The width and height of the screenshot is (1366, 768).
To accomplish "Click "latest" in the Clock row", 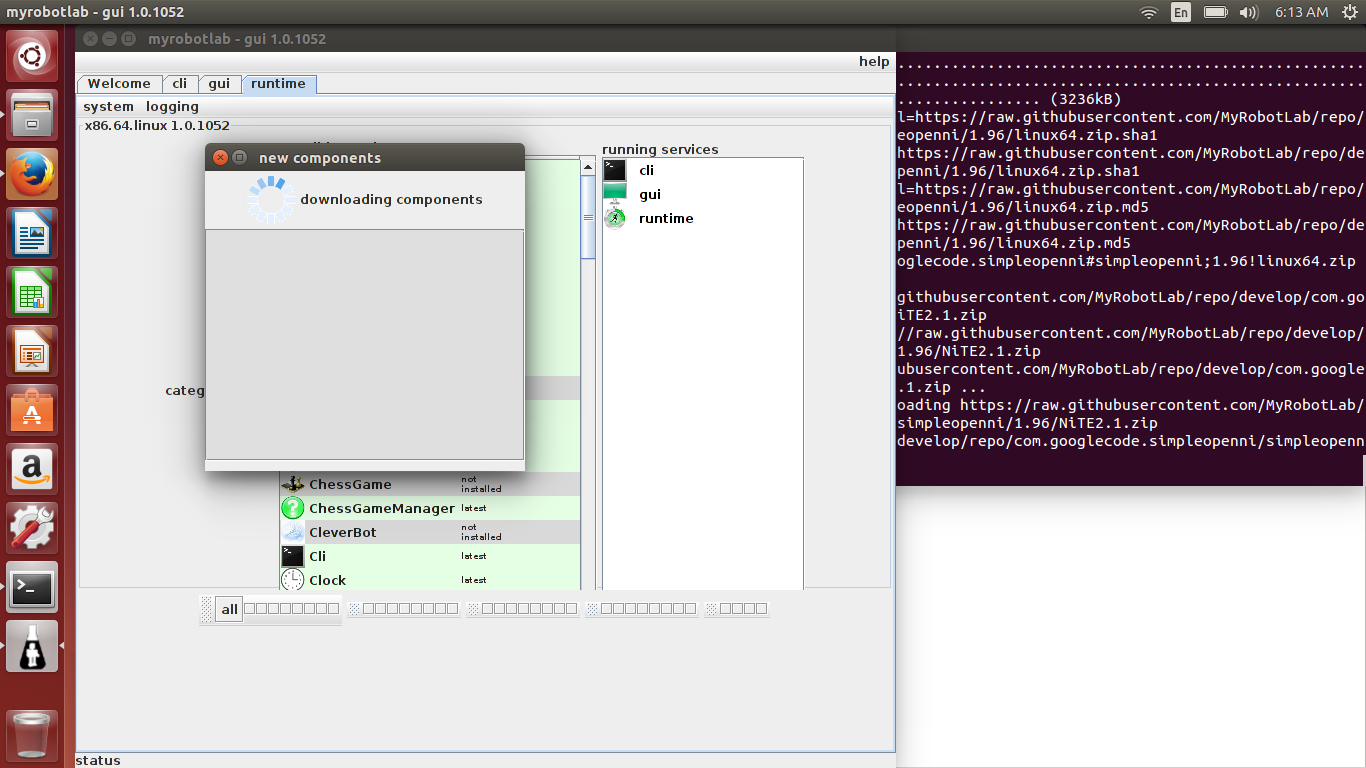I will pos(474,580).
